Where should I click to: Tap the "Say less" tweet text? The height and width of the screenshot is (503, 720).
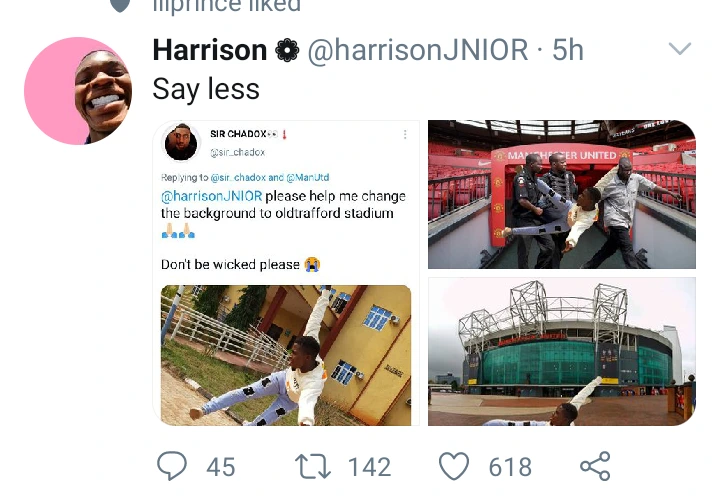[206, 89]
